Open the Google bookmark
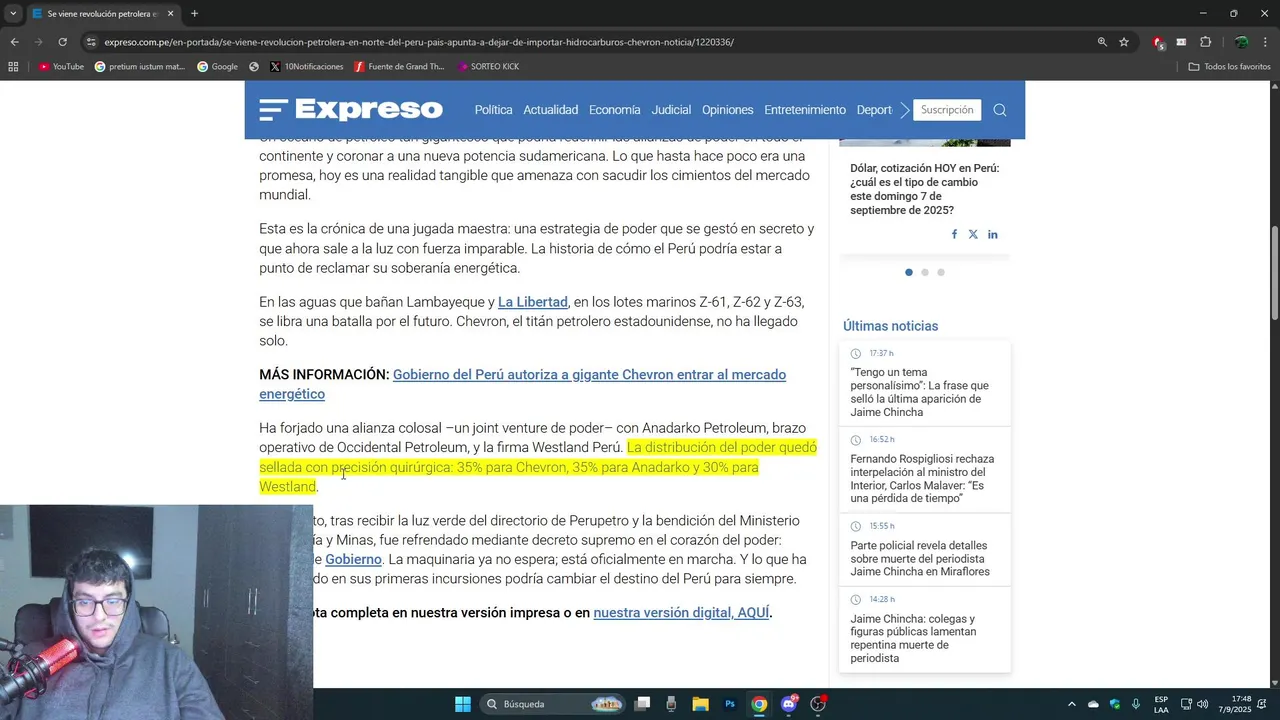 tap(217, 67)
